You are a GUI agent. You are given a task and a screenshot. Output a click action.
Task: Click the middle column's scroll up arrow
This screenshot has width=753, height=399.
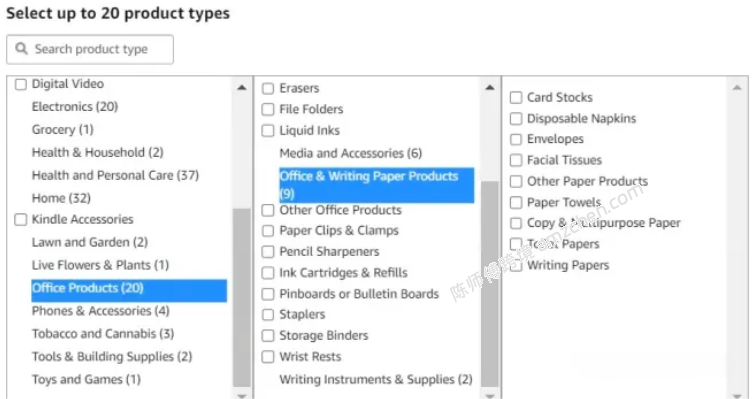tap(489, 87)
